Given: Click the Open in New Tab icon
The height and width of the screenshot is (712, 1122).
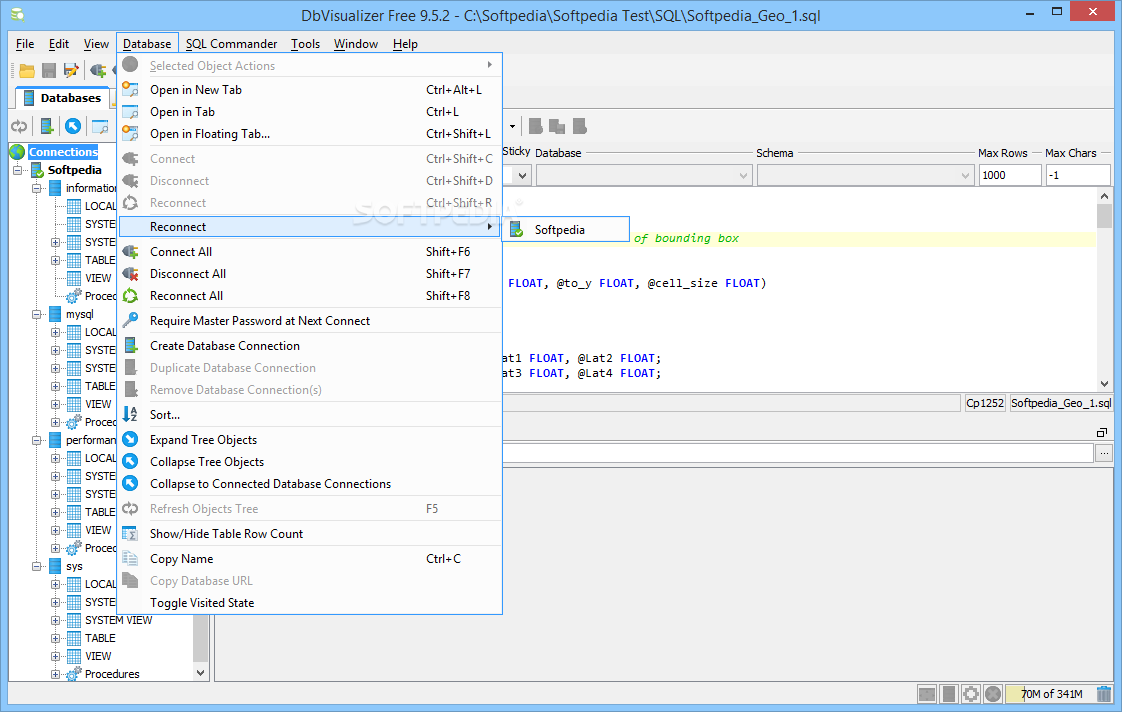Looking at the screenshot, I should (x=130, y=89).
